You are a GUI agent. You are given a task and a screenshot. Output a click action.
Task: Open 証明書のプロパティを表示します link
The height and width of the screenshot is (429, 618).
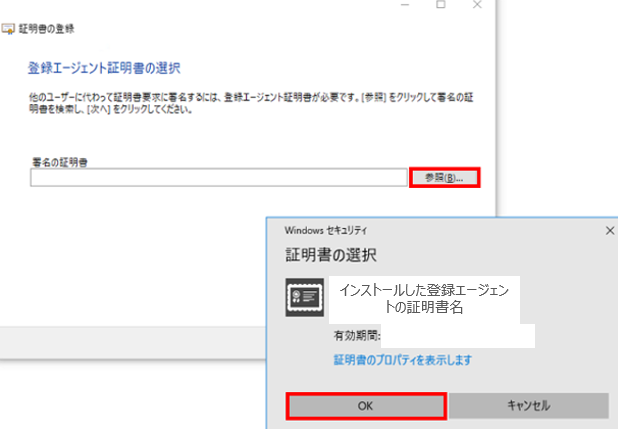click(402, 360)
